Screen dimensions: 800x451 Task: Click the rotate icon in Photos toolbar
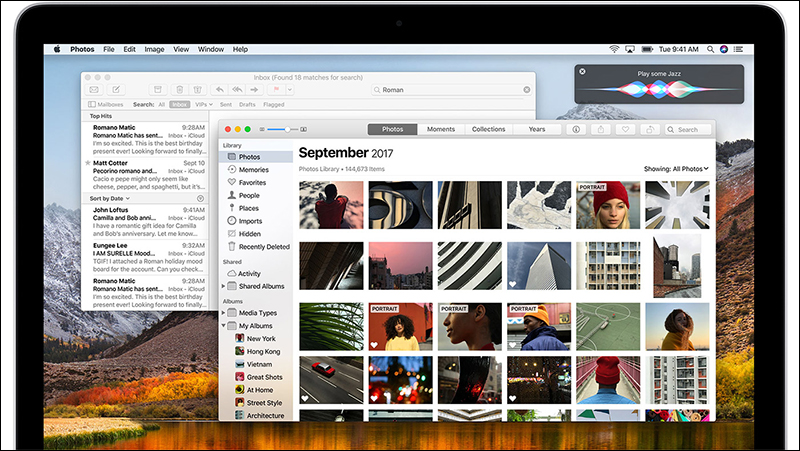(649, 130)
